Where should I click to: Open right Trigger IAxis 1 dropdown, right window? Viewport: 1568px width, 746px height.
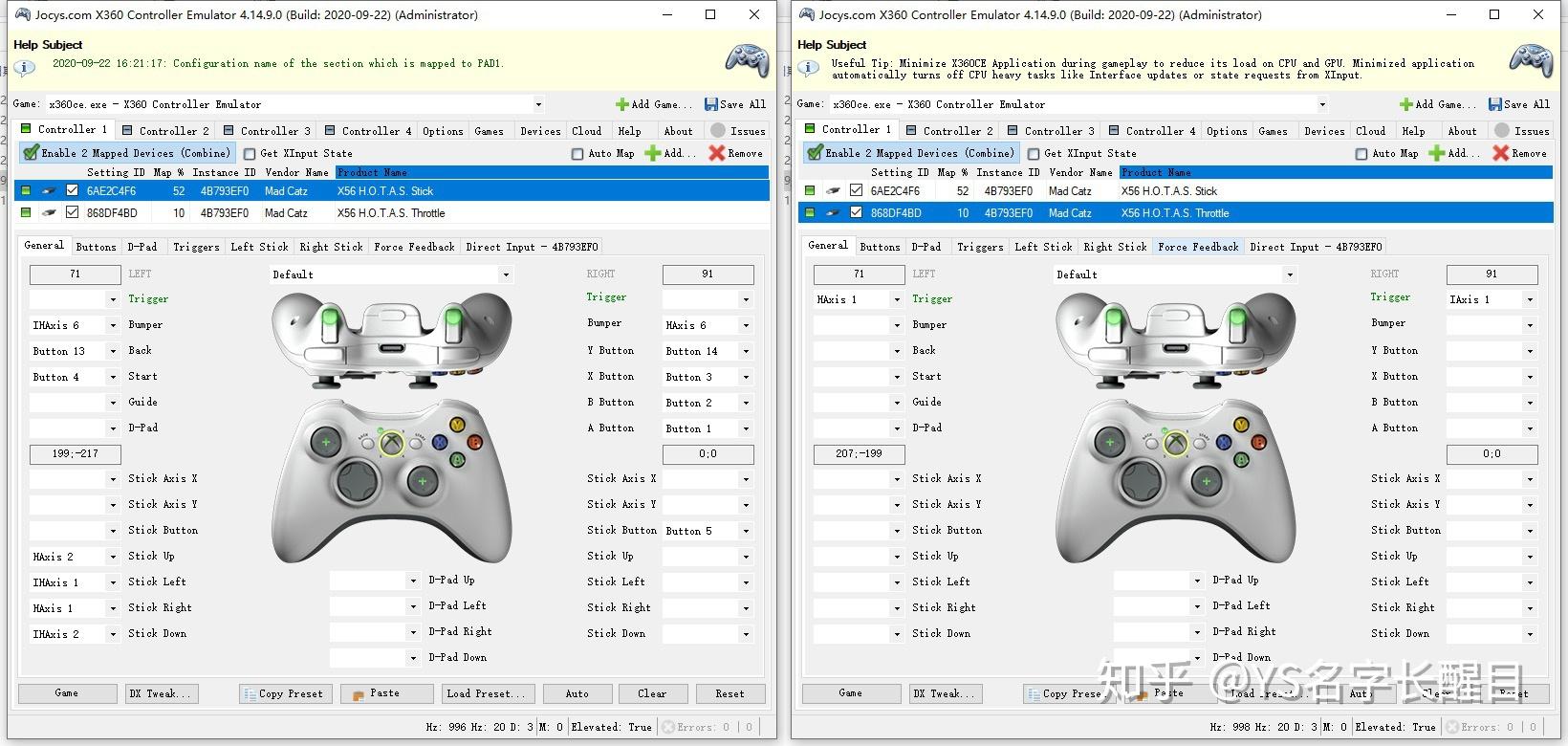point(1530,300)
